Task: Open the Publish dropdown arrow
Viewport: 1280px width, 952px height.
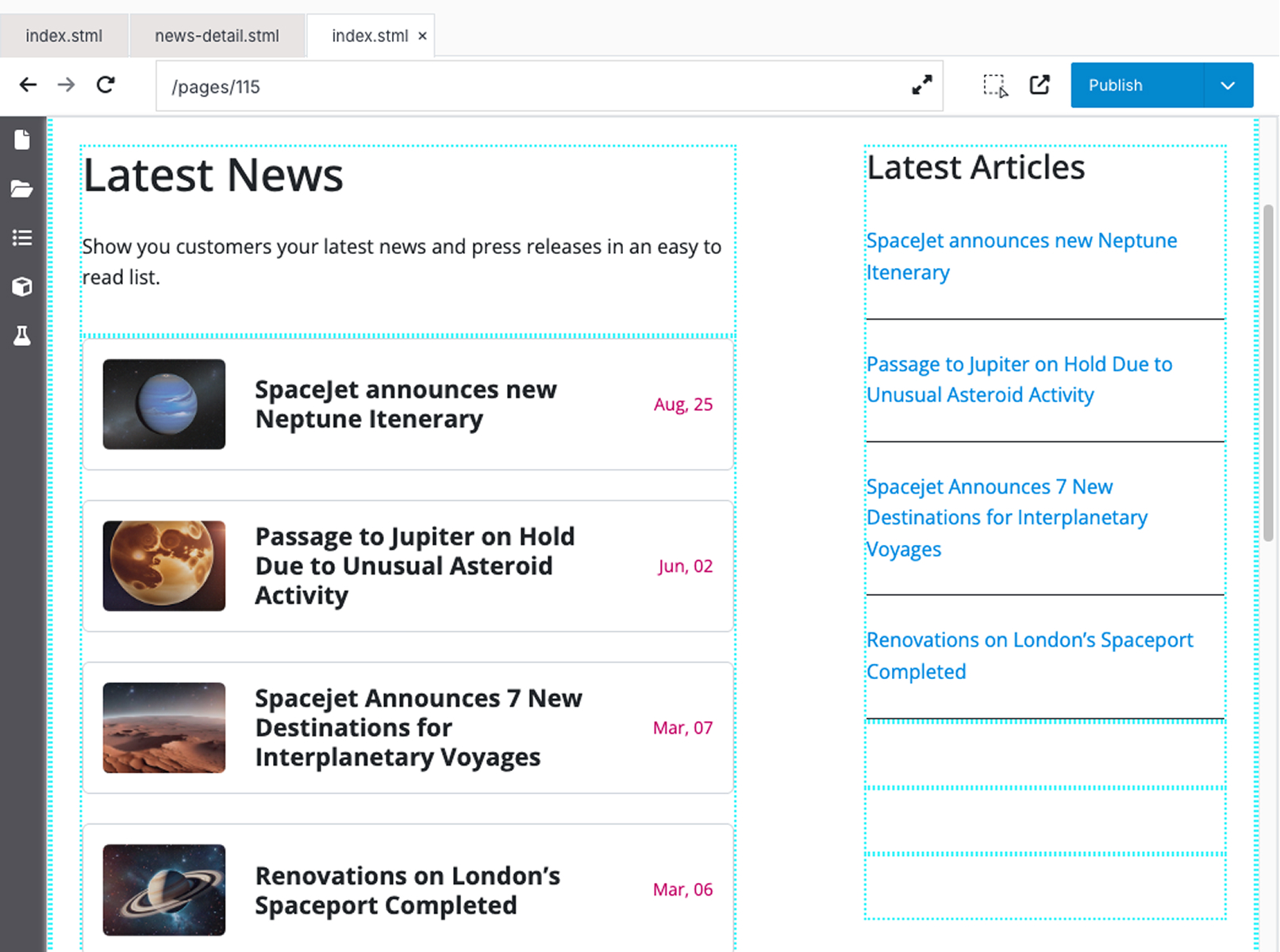Action: (1228, 85)
